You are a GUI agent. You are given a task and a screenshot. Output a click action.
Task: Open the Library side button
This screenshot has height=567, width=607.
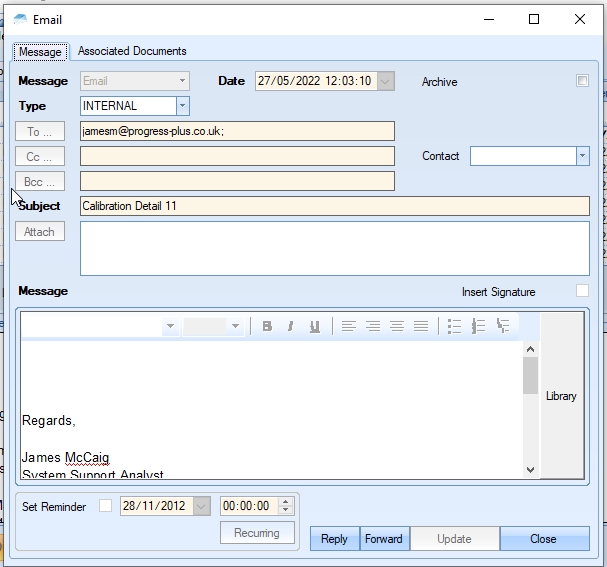point(561,396)
